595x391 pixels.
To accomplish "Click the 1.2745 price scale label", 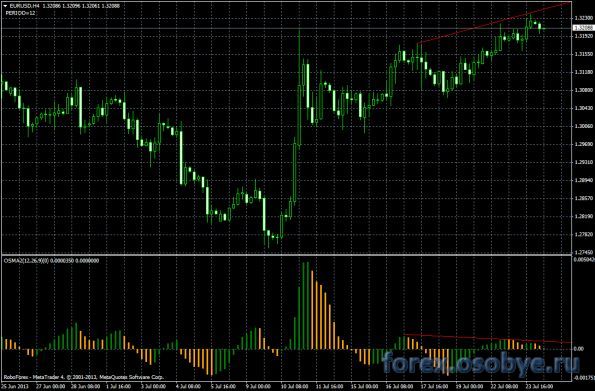I will point(584,252).
